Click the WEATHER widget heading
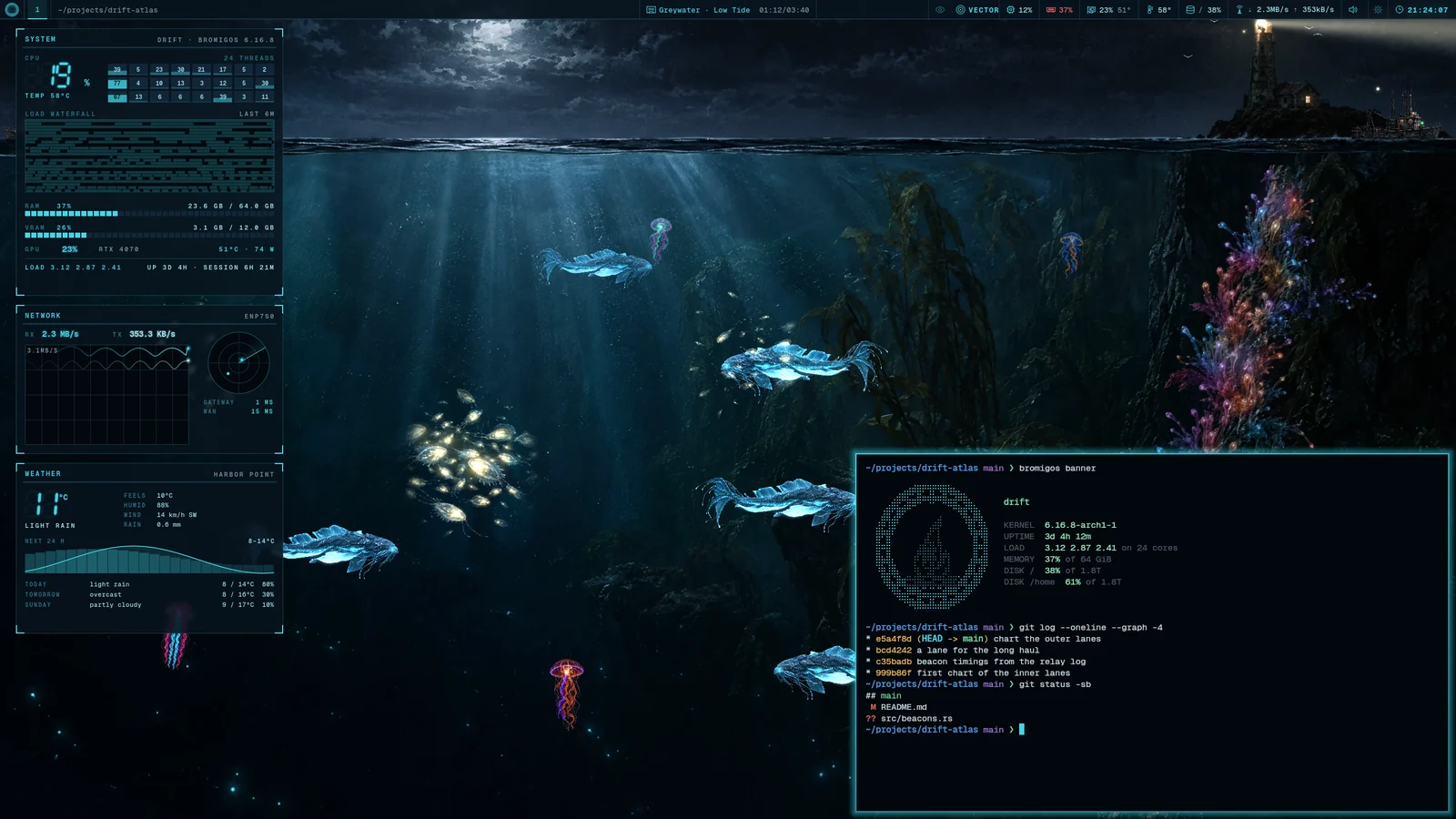Viewport: 1456px width, 819px height. tap(43, 474)
